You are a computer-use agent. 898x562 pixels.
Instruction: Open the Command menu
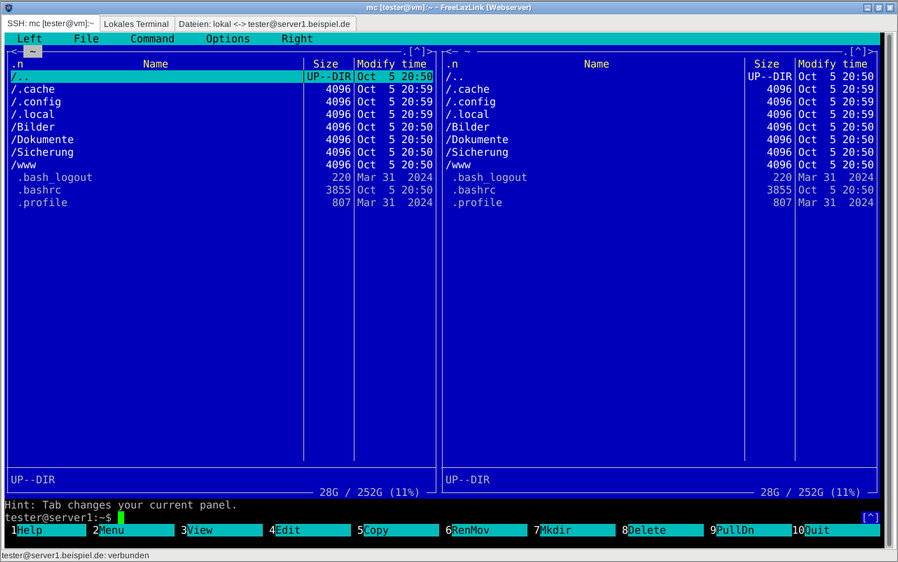152,39
